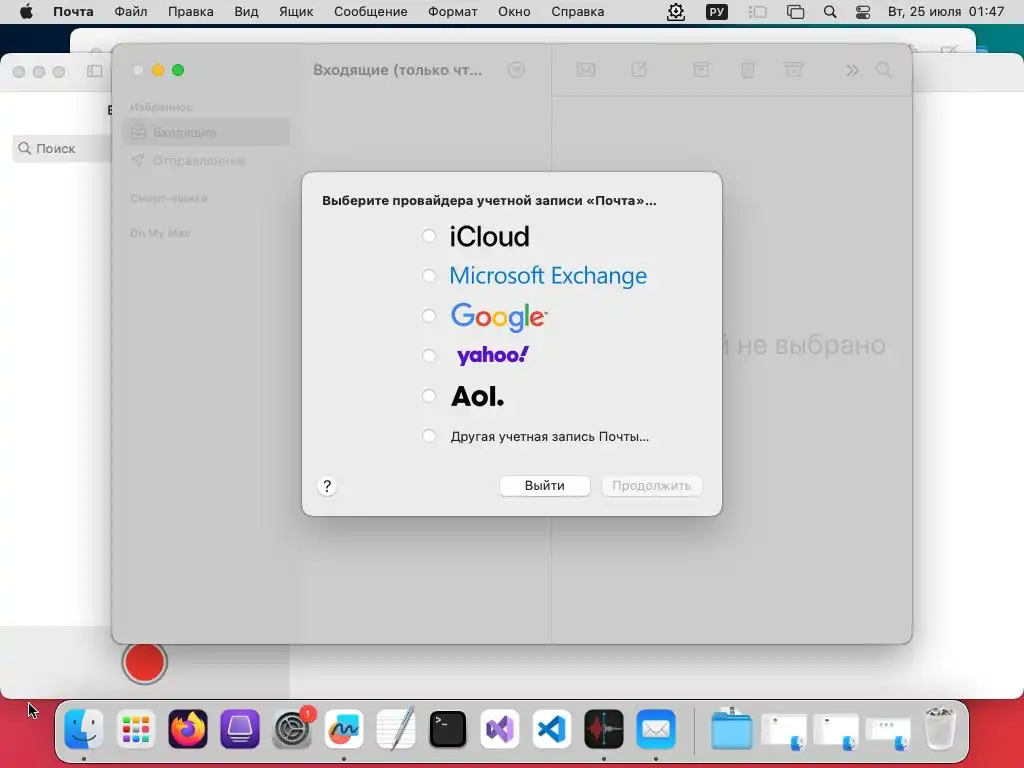Open the Формат menu
This screenshot has height=768, width=1024.
pyautogui.click(x=453, y=12)
